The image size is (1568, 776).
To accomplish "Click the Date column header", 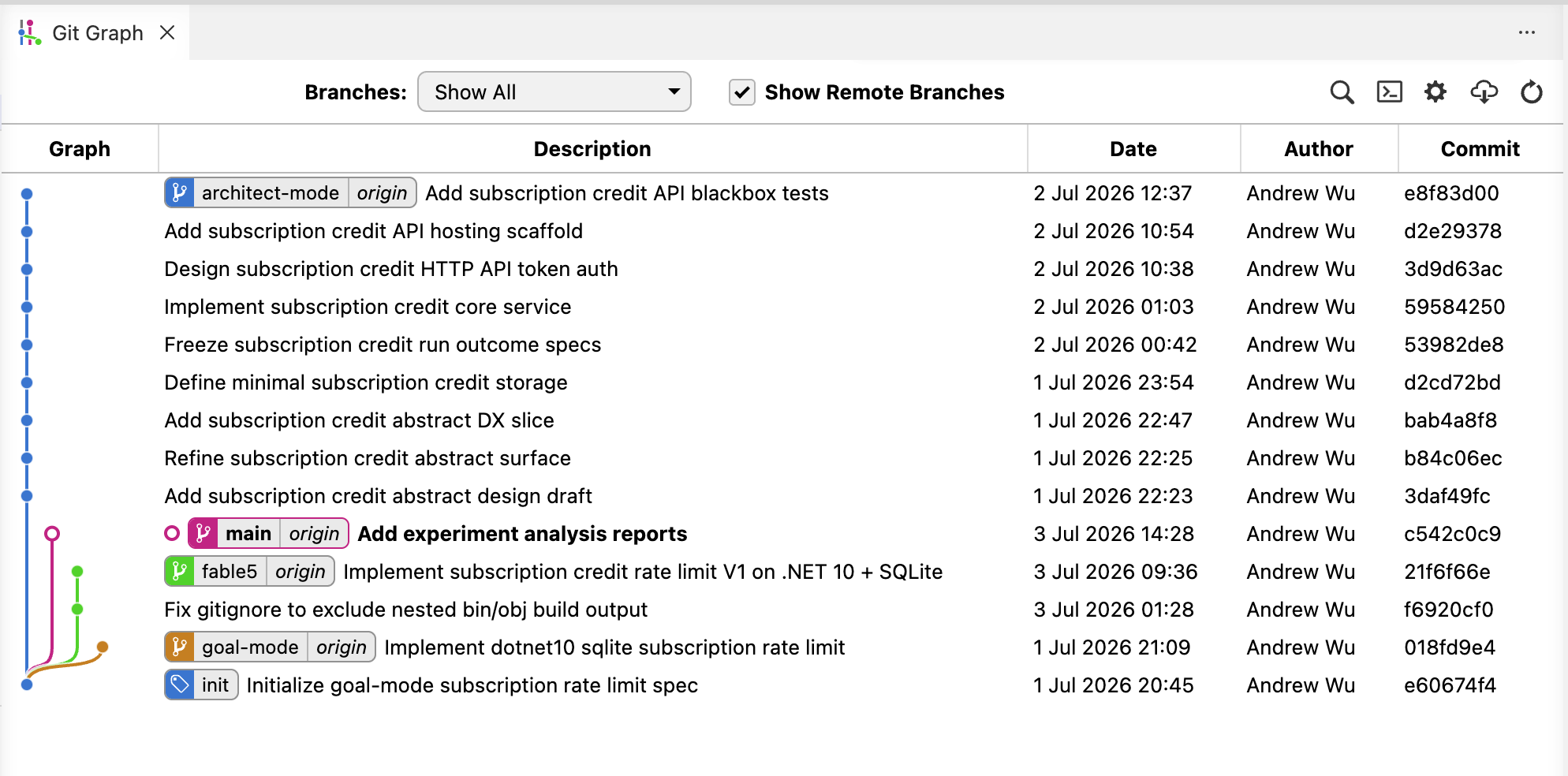I will point(1133,149).
